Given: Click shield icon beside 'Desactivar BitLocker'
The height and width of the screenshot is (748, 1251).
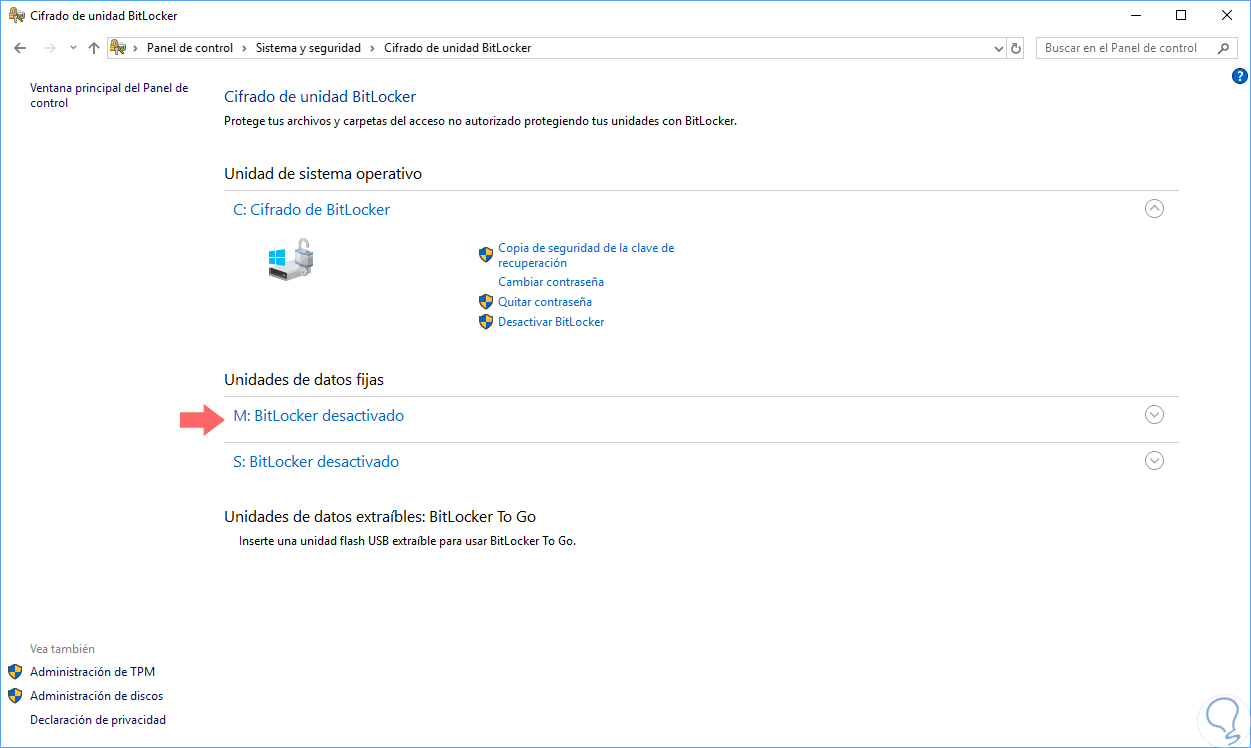Looking at the screenshot, I should click(486, 322).
